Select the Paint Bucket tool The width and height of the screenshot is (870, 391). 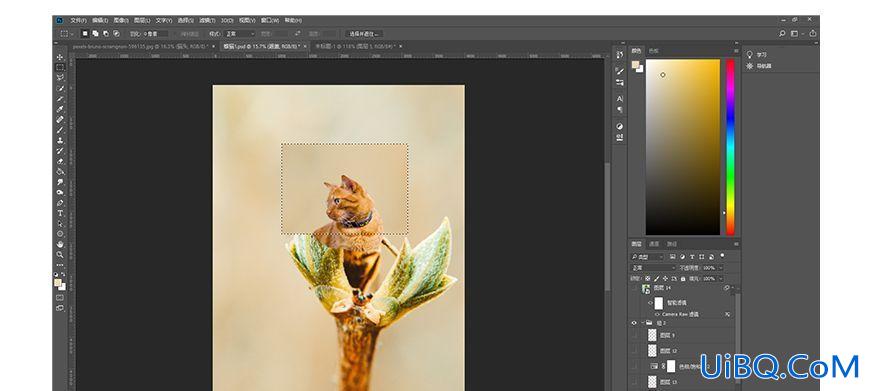(60, 171)
